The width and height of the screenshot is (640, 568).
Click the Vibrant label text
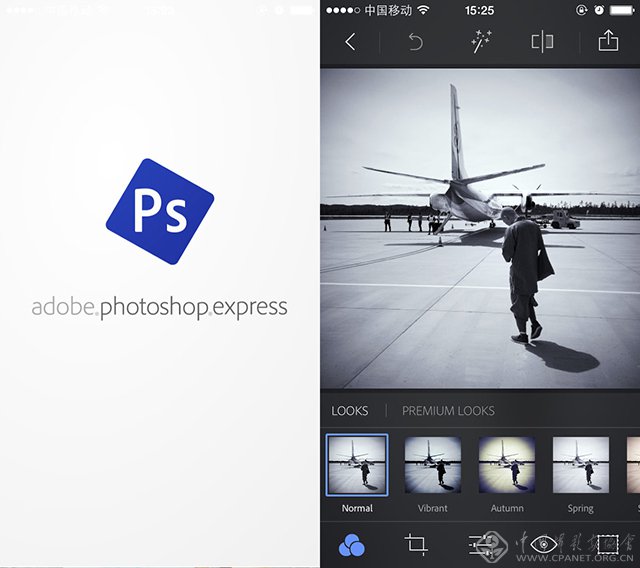click(432, 508)
